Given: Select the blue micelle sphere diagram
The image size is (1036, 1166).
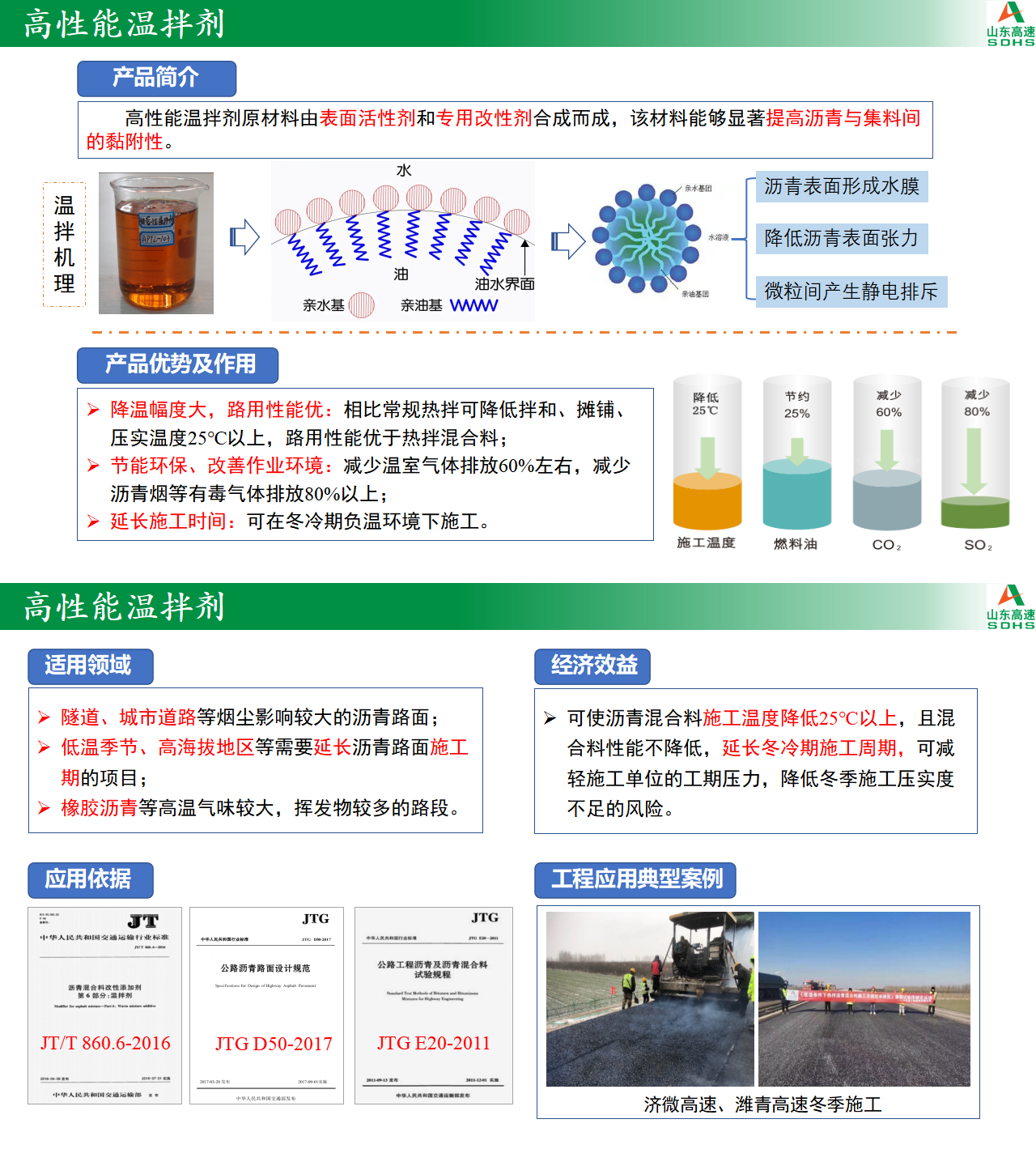Looking at the screenshot, I should 647,238.
